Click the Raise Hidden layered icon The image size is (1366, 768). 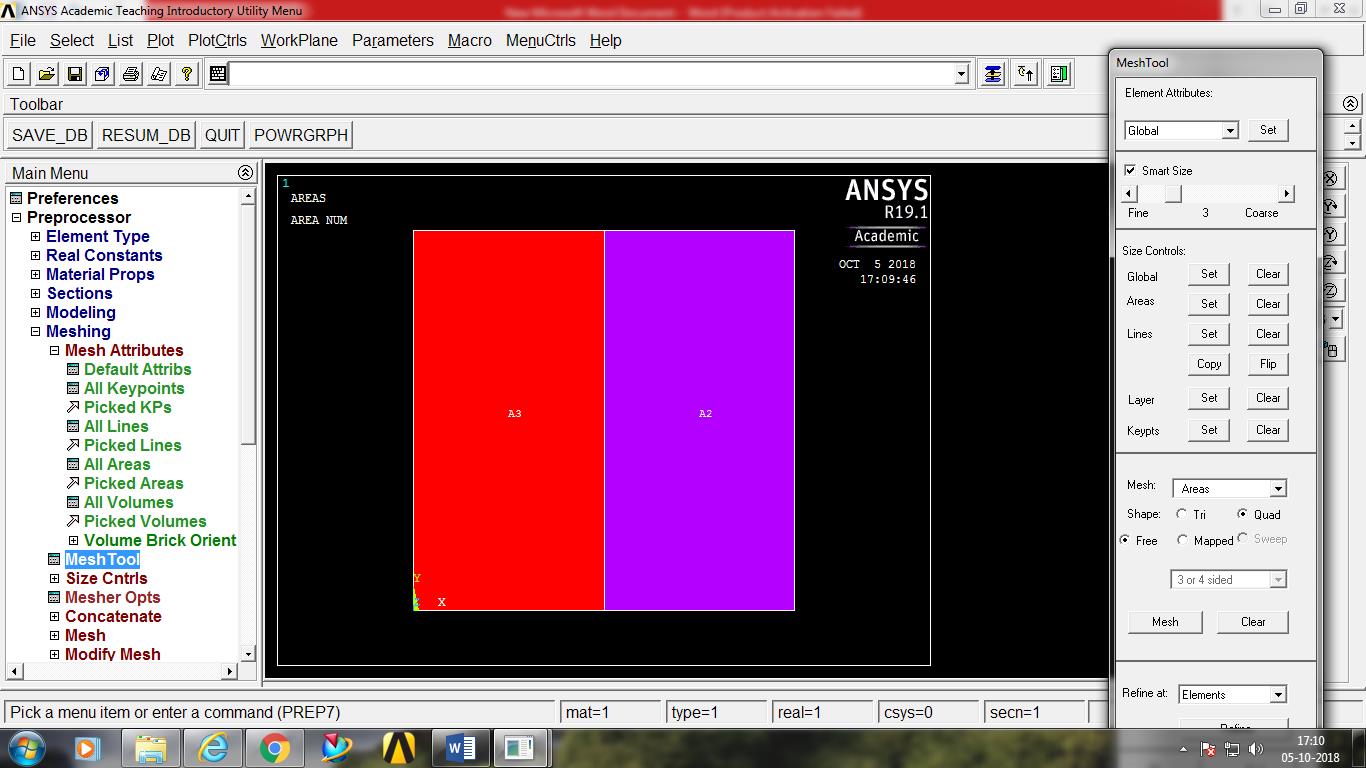[x=992, y=74]
